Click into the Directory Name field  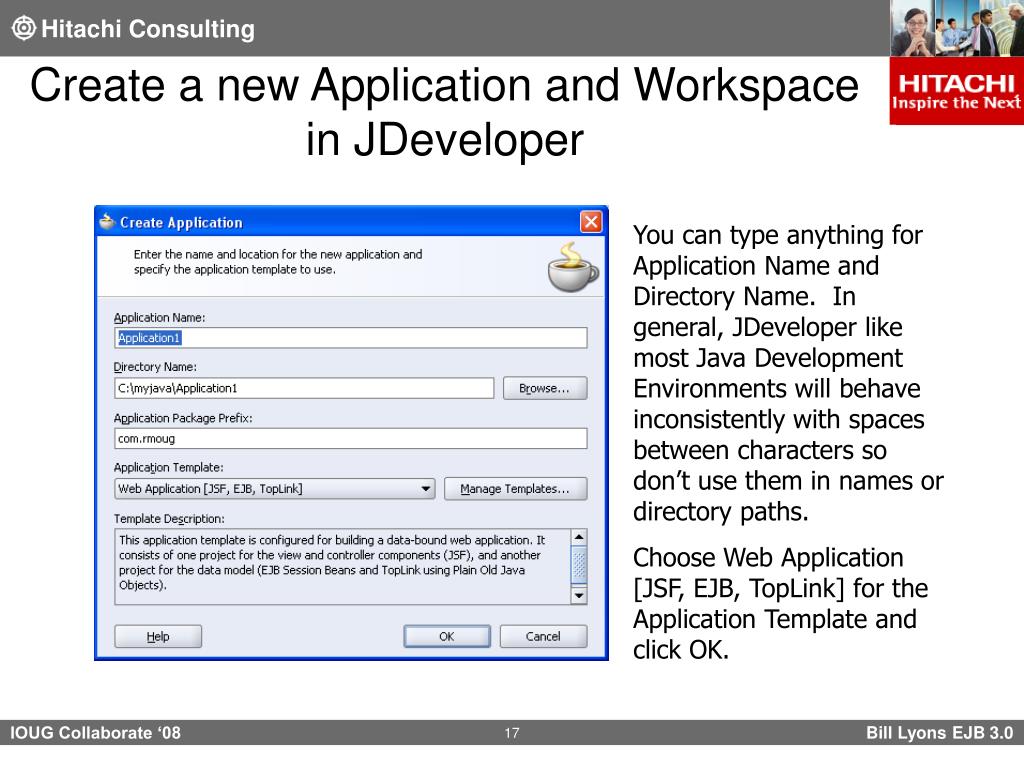304,388
